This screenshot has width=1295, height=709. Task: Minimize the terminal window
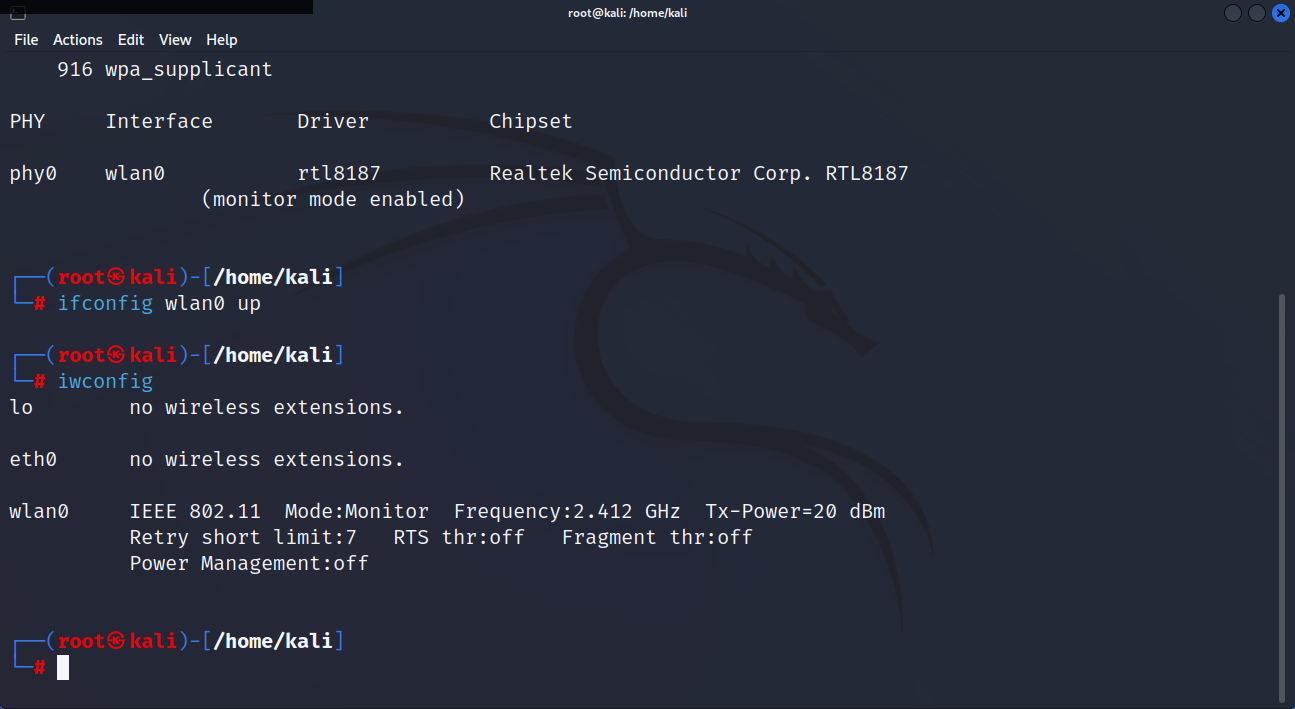(x=1233, y=13)
